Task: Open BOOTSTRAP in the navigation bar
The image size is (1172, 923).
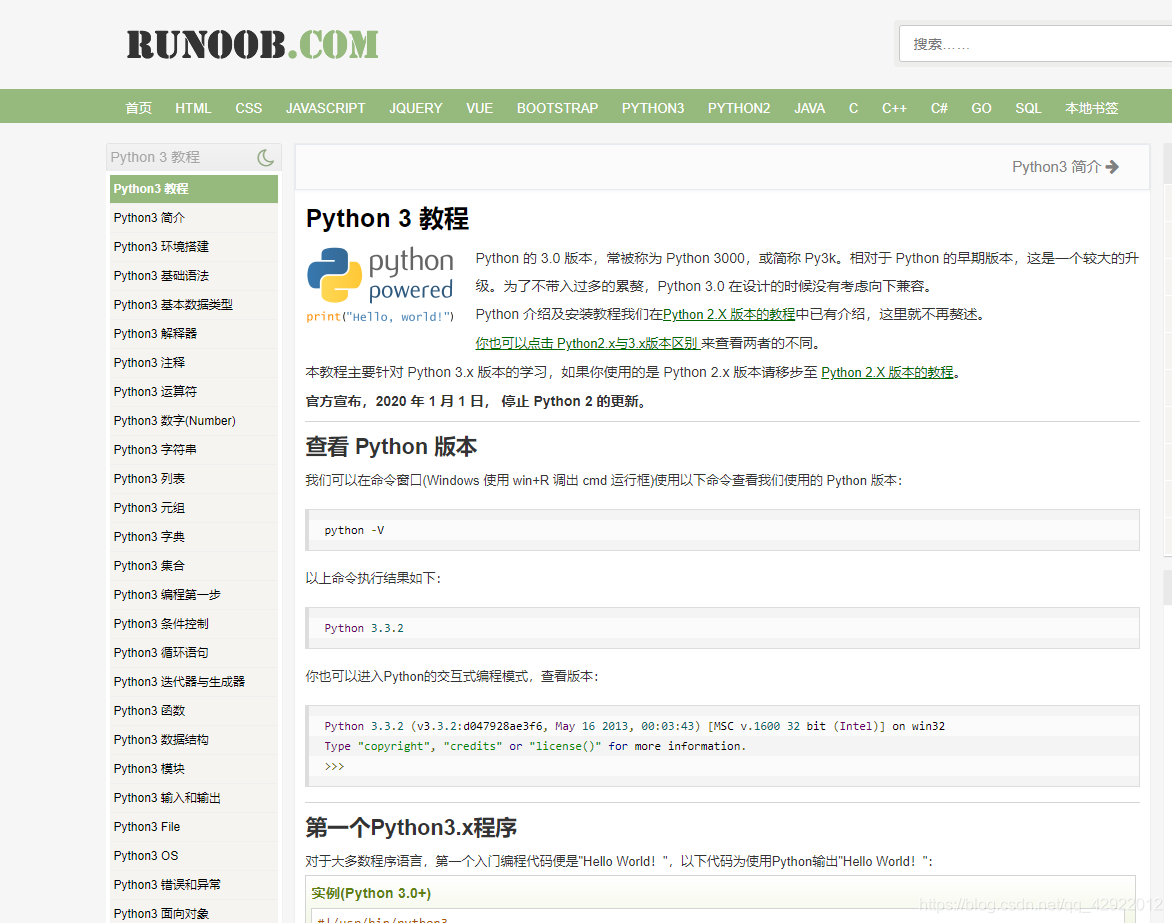Action: click(558, 108)
